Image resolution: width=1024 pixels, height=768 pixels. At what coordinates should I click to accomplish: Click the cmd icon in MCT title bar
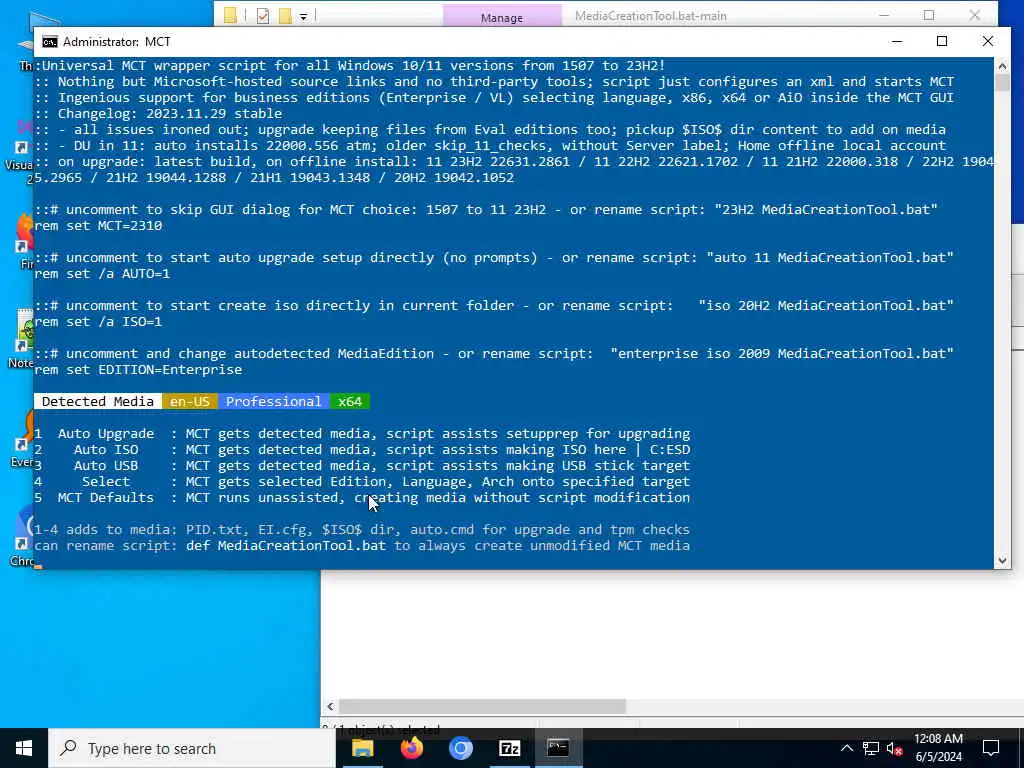point(50,42)
